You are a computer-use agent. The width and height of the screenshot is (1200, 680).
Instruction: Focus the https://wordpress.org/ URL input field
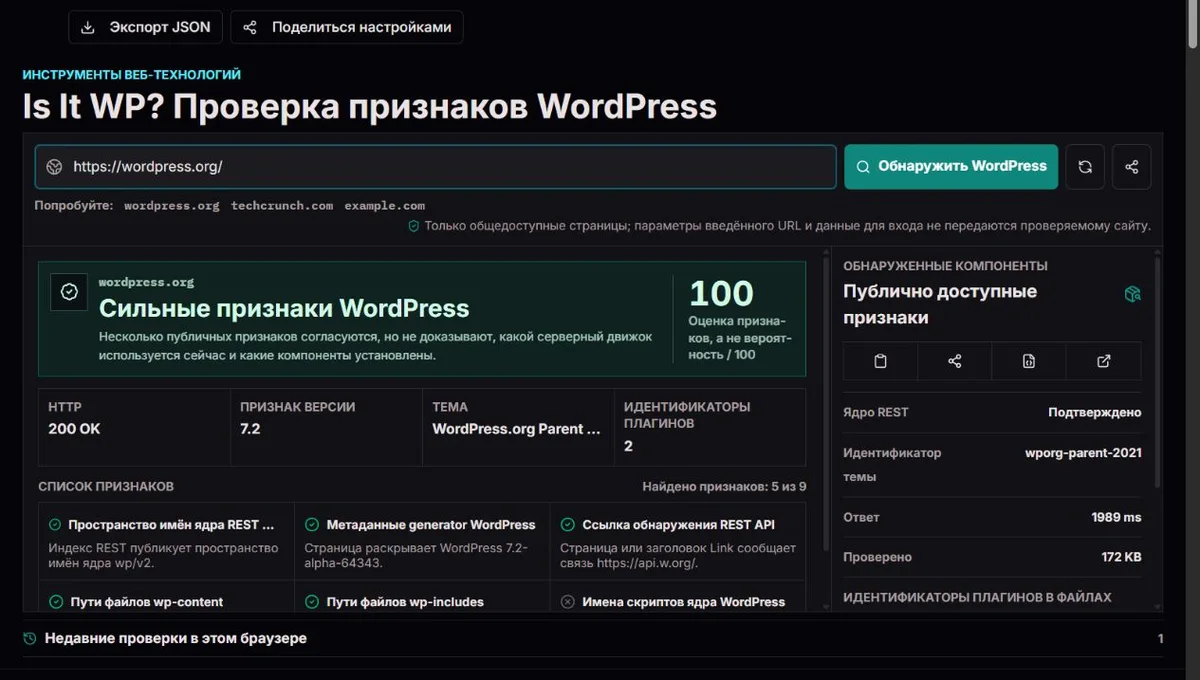click(436, 167)
